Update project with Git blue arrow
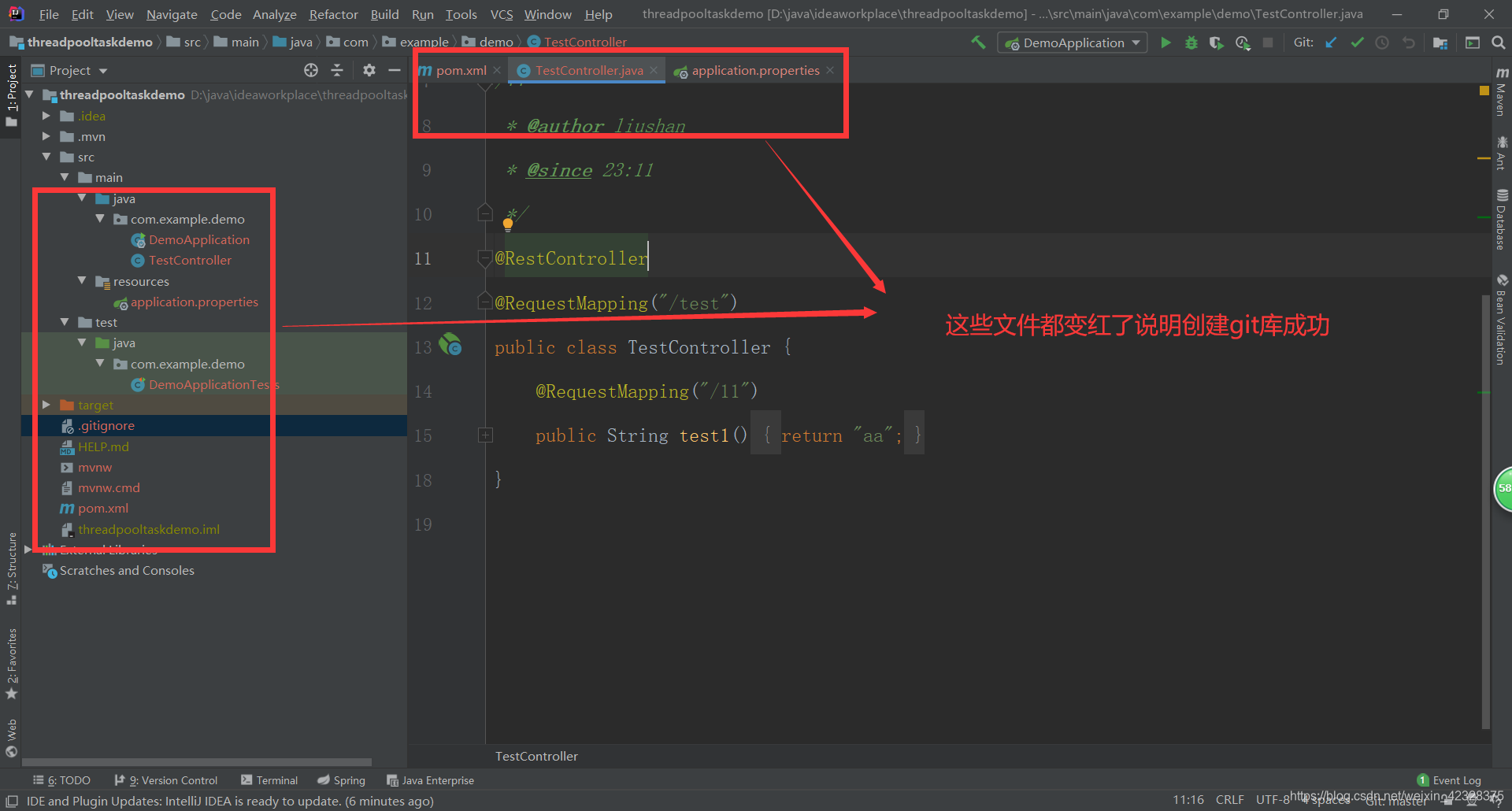The image size is (1512, 811). tap(1331, 43)
